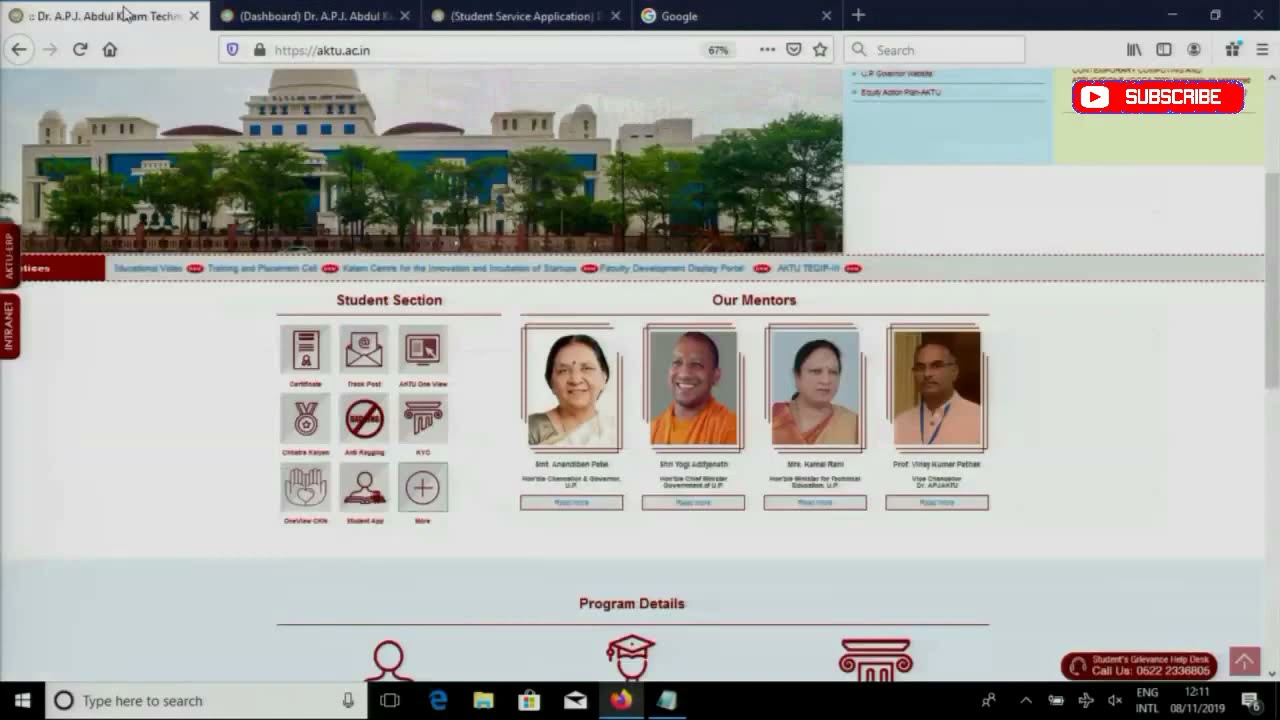Viewport: 1280px width, 720px height.
Task: Click Yogi Adityanath's portrait photo
Action: click(x=693, y=388)
